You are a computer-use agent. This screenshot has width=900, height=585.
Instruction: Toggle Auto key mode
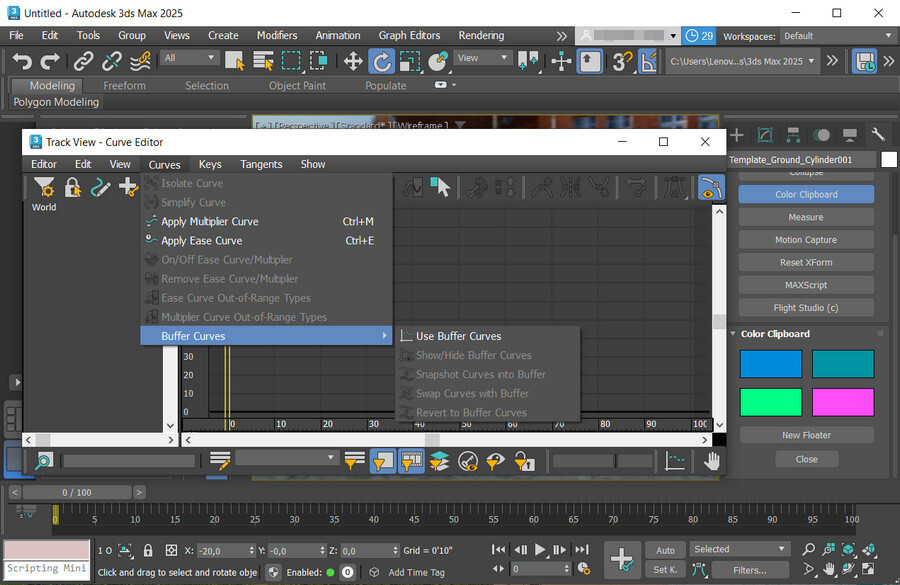coord(665,550)
